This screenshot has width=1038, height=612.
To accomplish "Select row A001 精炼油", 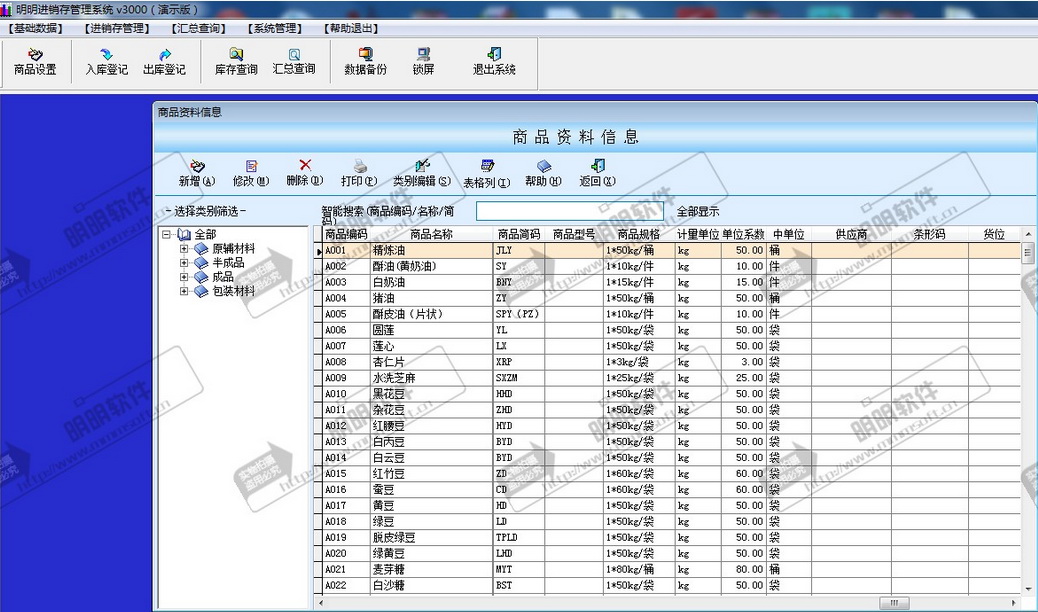I will [x=671, y=251].
